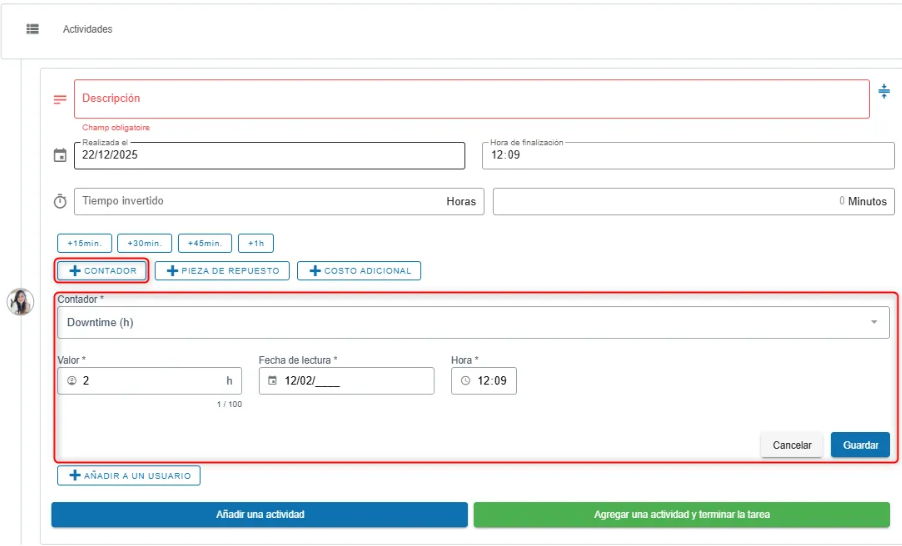Click the user avatar thumbnail

(x=20, y=301)
